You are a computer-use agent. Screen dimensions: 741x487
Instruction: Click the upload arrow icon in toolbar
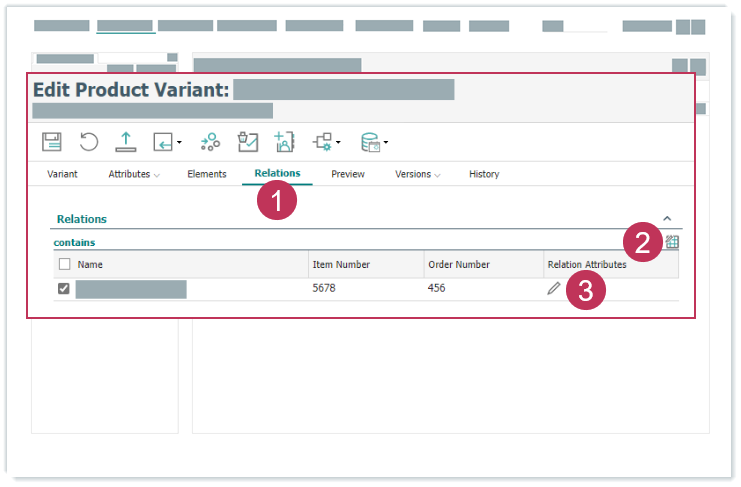[126, 142]
